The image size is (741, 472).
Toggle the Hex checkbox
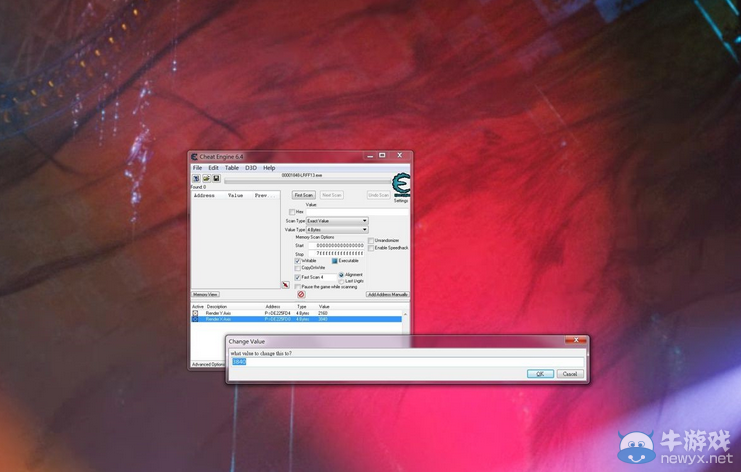(292, 212)
